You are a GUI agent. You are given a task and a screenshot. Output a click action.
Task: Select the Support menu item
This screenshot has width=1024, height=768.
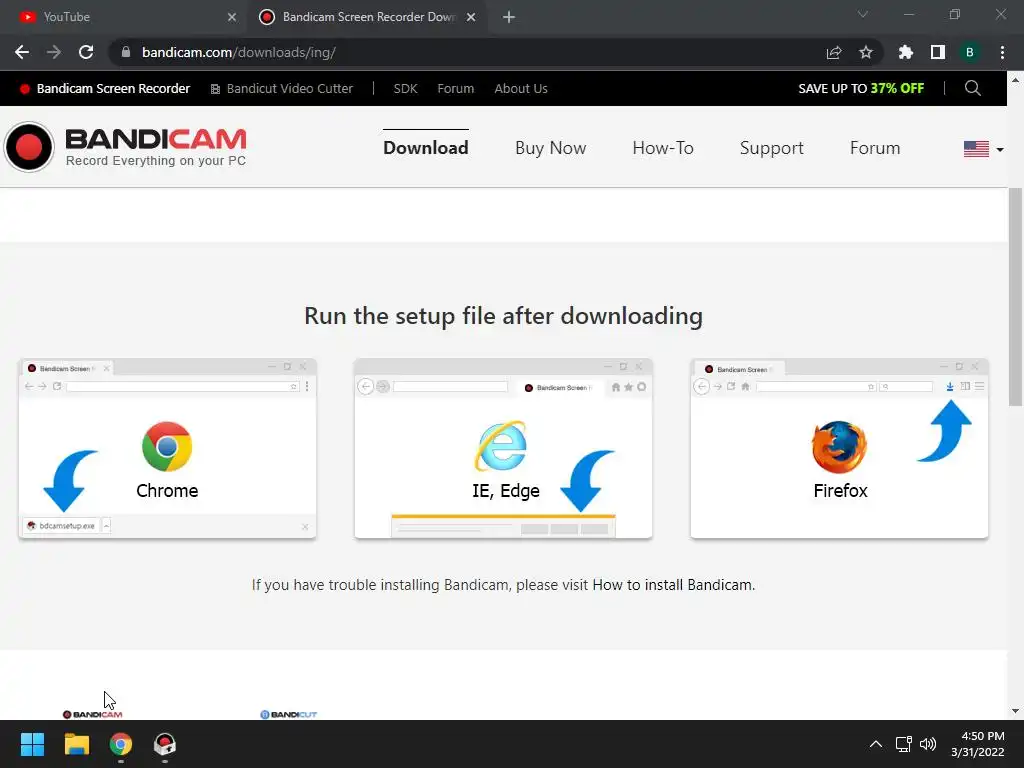[771, 148]
